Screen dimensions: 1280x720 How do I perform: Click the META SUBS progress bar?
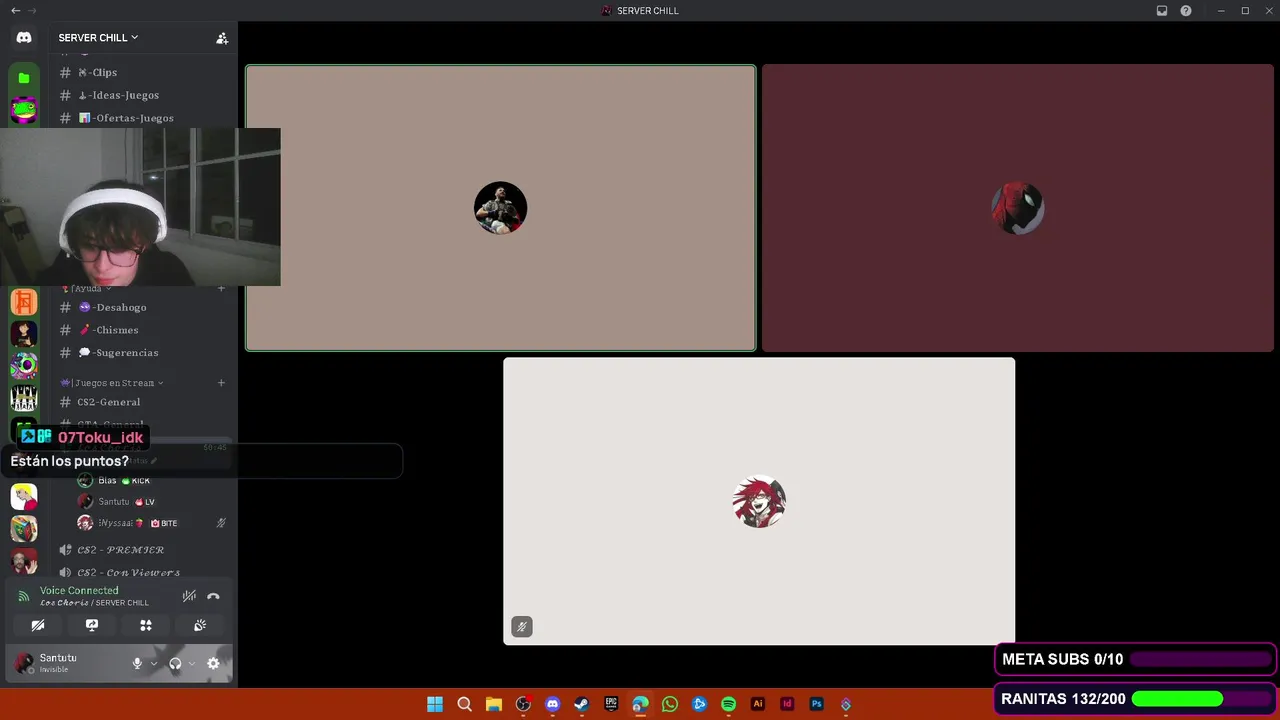[x=1200, y=660]
